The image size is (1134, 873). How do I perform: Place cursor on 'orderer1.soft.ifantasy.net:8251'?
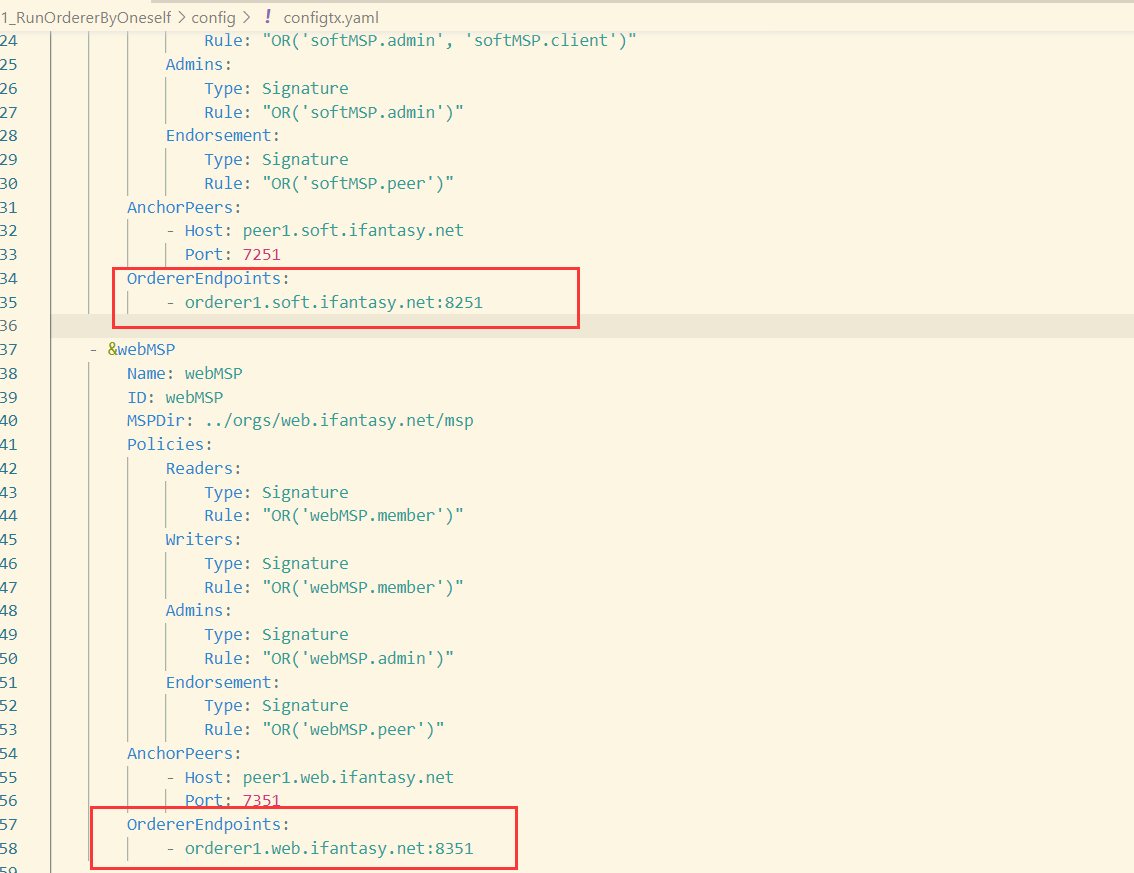[333, 302]
